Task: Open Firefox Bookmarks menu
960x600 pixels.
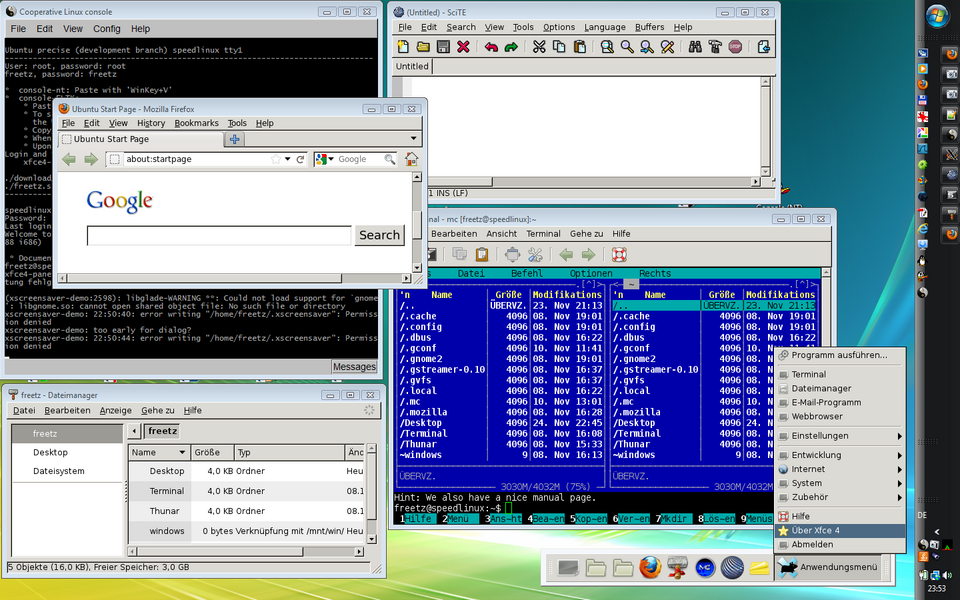Action: coord(196,123)
